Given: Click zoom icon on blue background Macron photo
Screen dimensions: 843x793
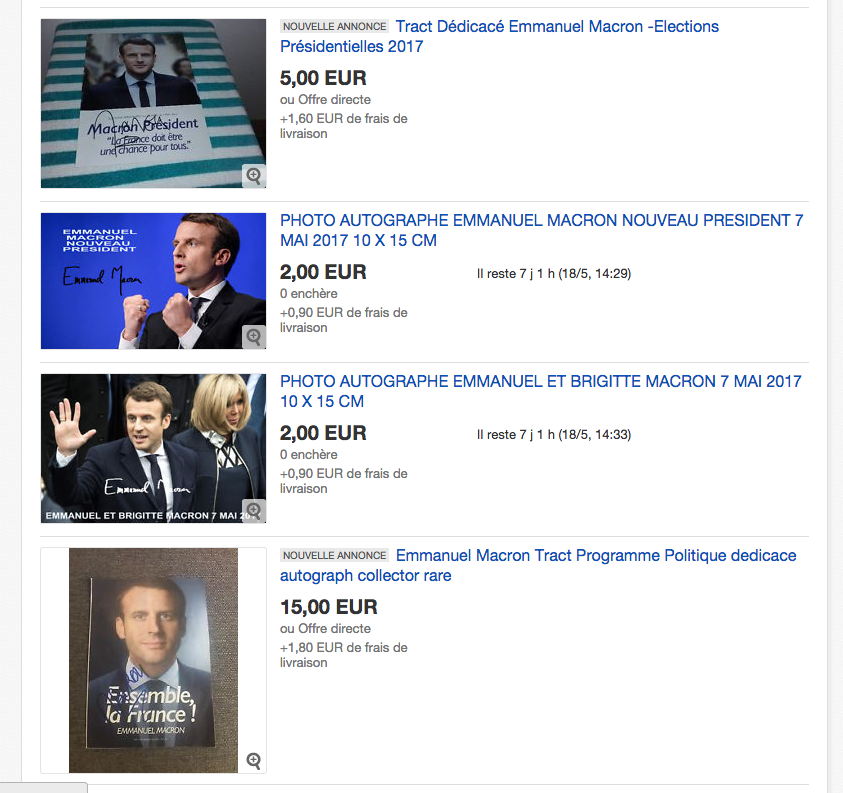Looking at the screenshot, I should point(254,337).
